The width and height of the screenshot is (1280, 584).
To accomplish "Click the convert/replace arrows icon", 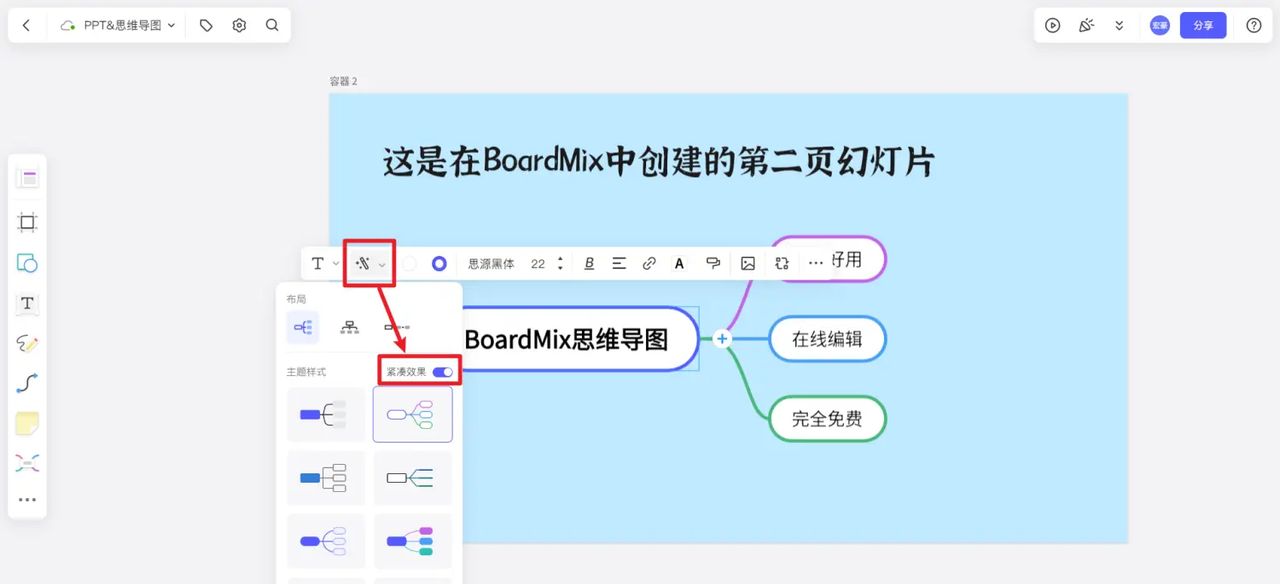I will [x=782, y=264].
